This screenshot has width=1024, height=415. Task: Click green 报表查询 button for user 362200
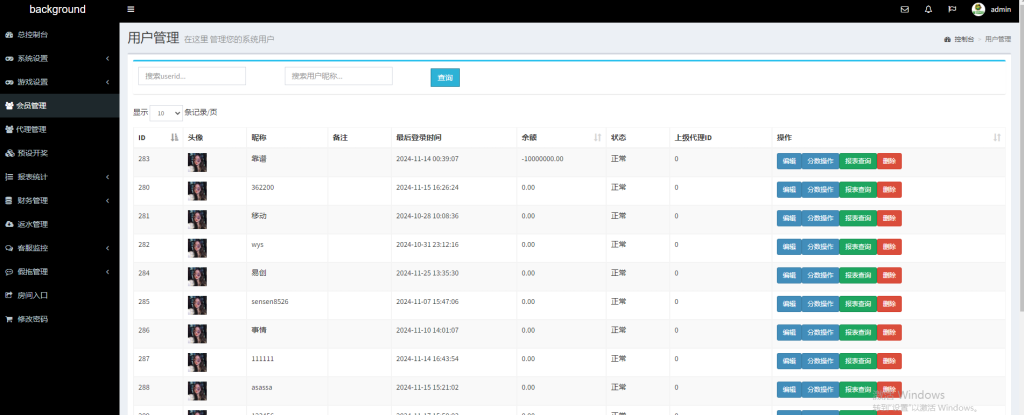click(x=858, y=189)
